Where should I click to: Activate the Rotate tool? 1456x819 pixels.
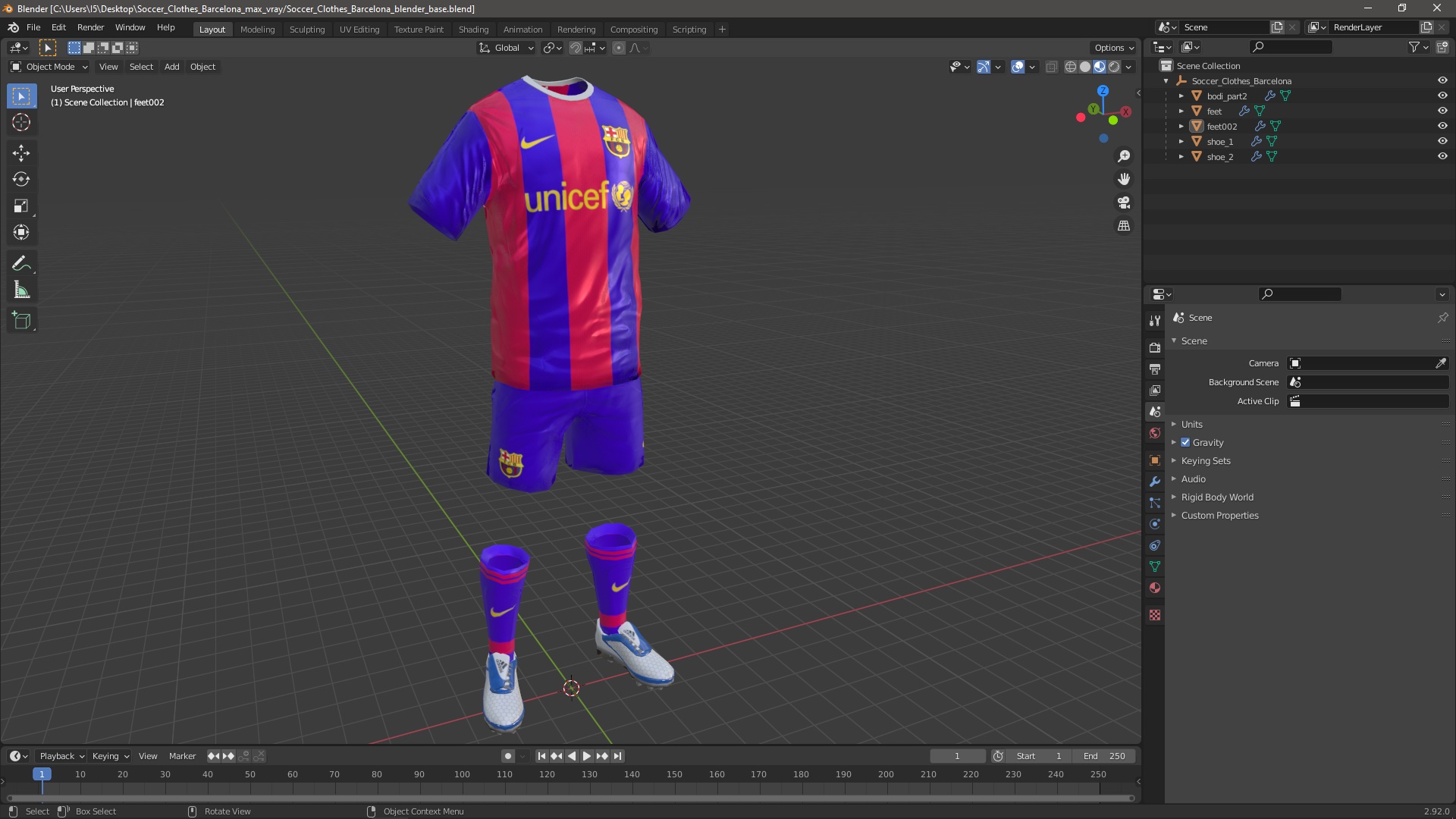point(21,180)
